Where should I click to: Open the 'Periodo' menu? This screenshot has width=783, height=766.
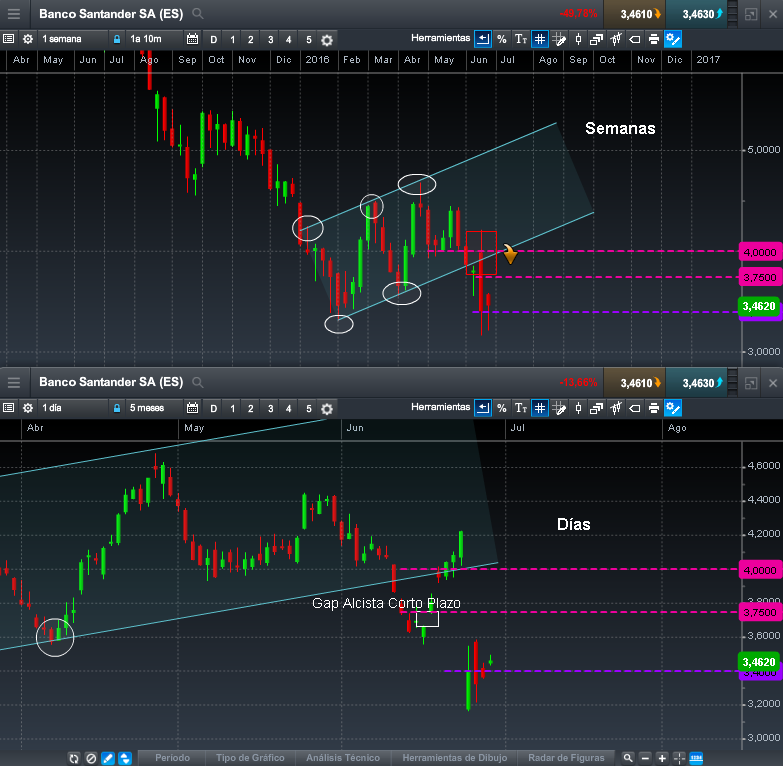point(172,758)
